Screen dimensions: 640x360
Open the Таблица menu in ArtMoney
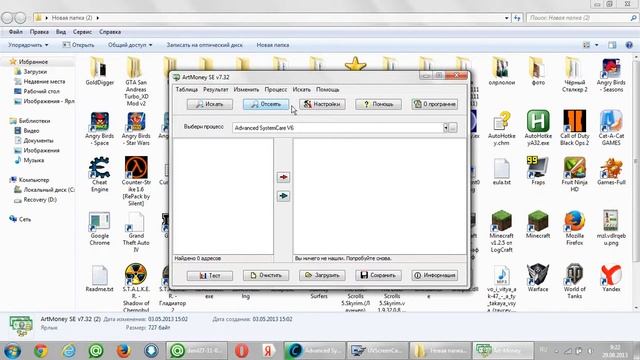(x=187, y=89)
